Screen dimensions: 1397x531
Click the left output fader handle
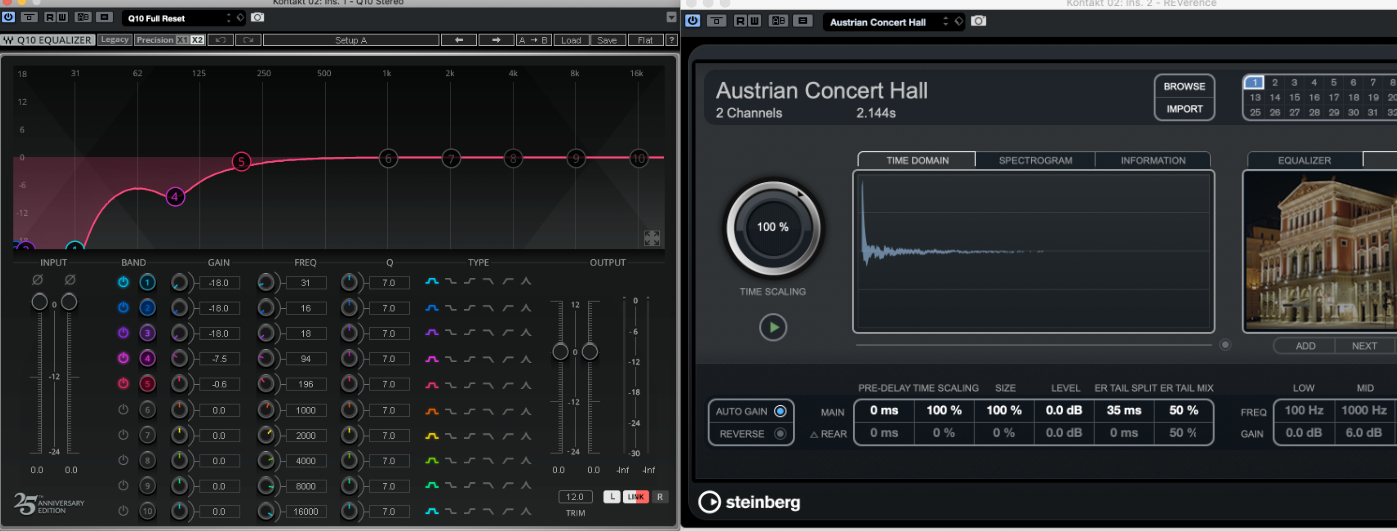point(561,351)
